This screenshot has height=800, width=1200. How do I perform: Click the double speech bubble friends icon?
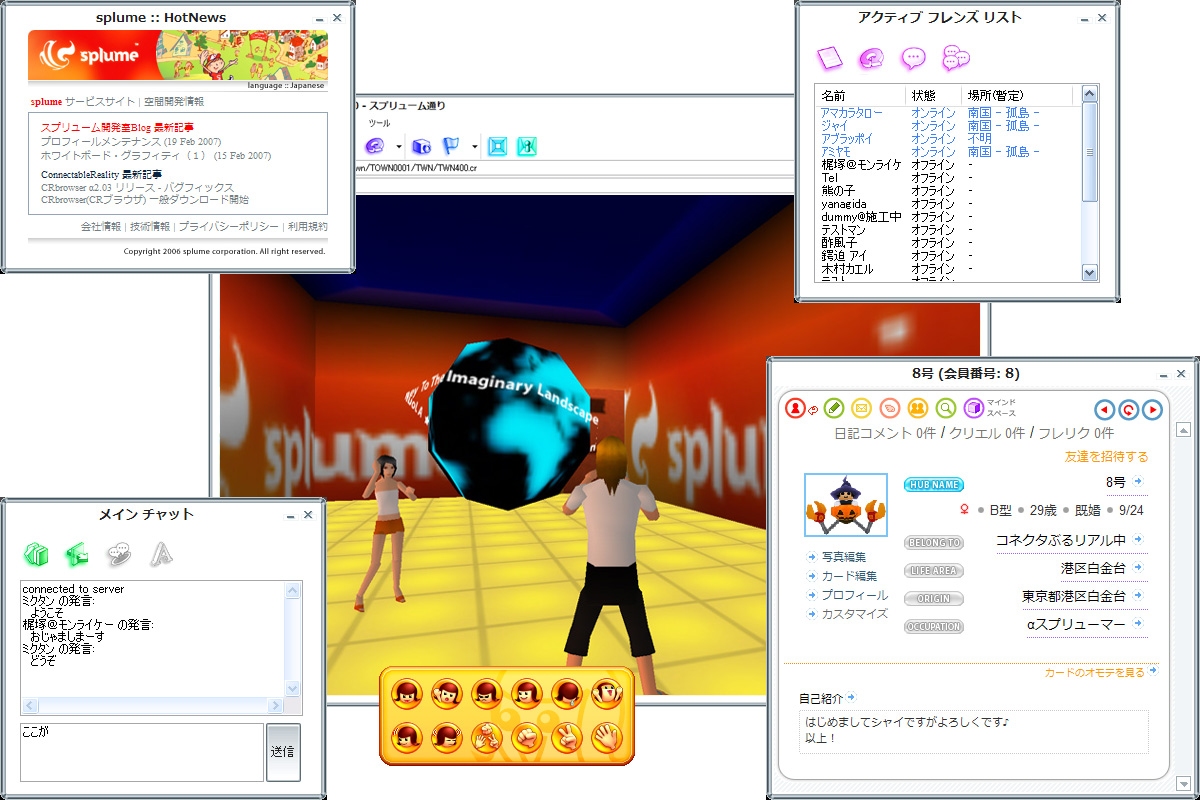[956, 58]
